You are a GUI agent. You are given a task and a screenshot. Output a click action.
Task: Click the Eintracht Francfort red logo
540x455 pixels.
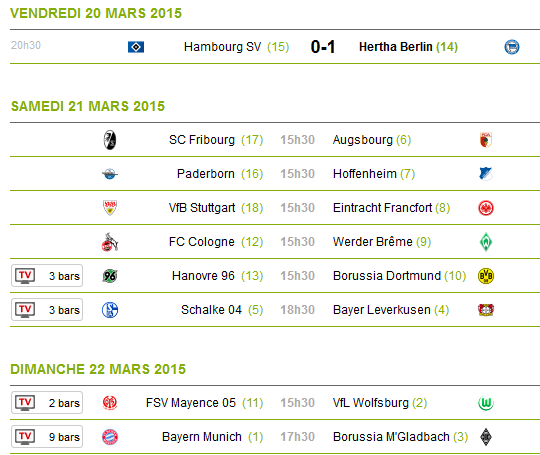(486, 208)
